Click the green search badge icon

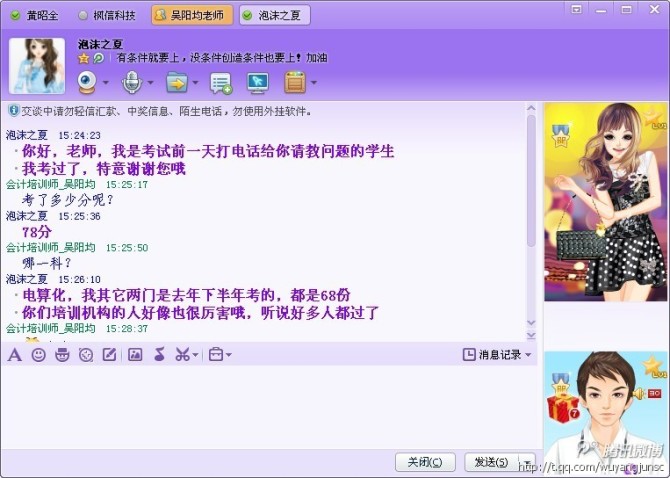point(99,58)
